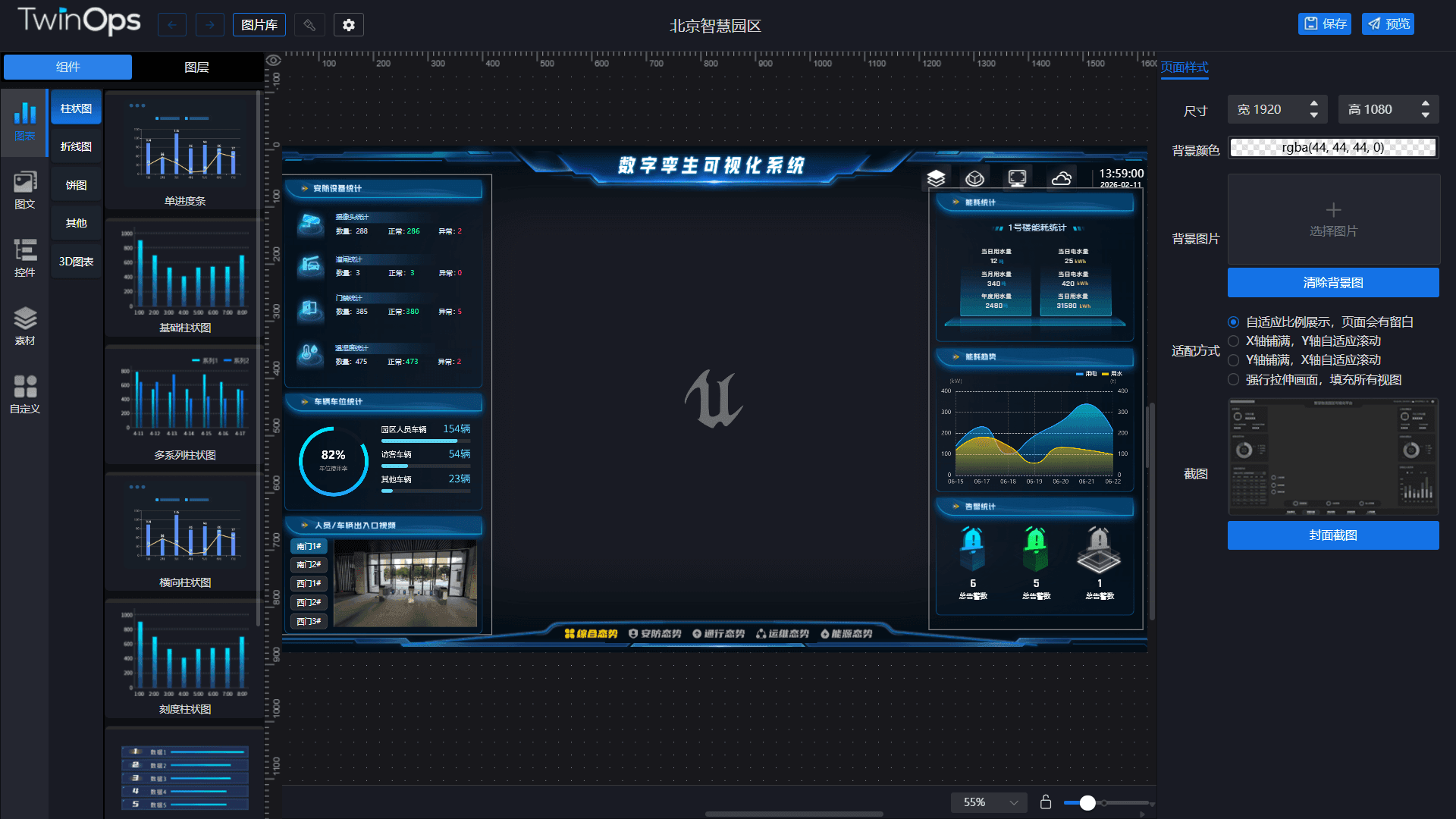Viewport: 1456px width, 819px height.
Task: Select the 图文 image-text category icon
Action: pyautogui.click(x=25, y=190)
